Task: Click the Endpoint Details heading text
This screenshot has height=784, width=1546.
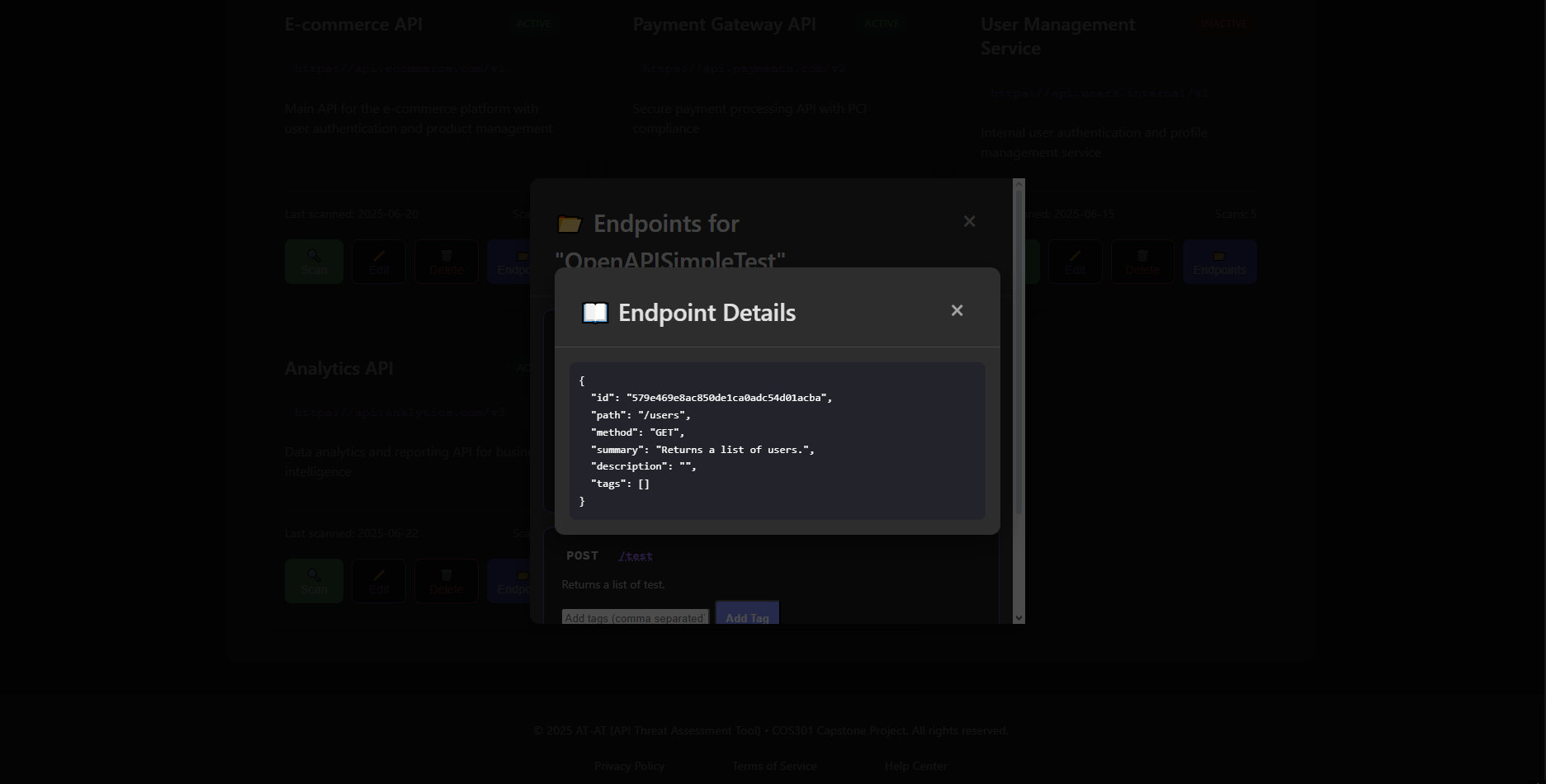Action: coord(707,313)
